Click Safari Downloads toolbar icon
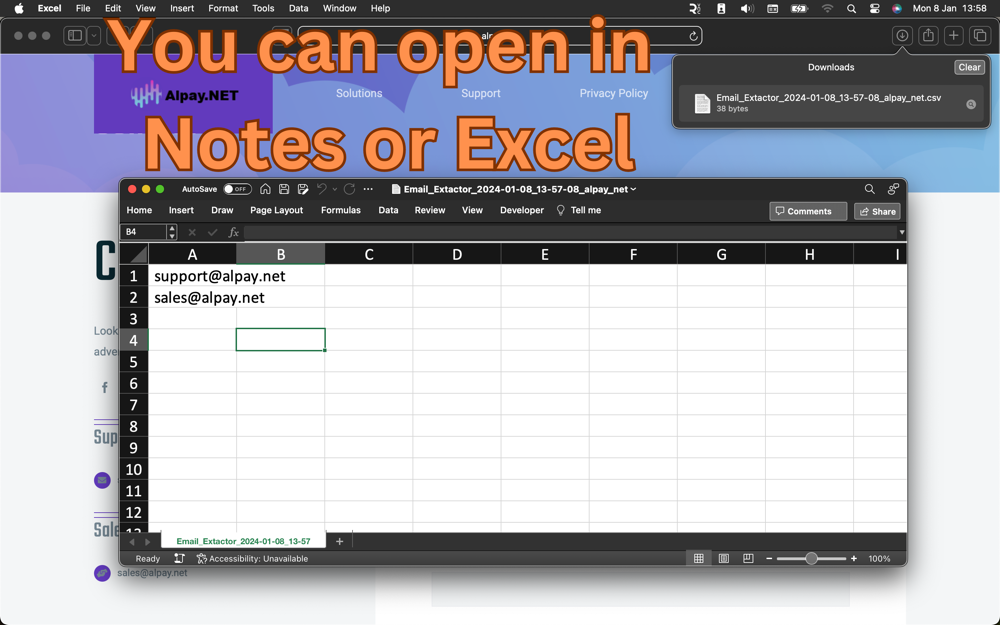 [902, 36]
